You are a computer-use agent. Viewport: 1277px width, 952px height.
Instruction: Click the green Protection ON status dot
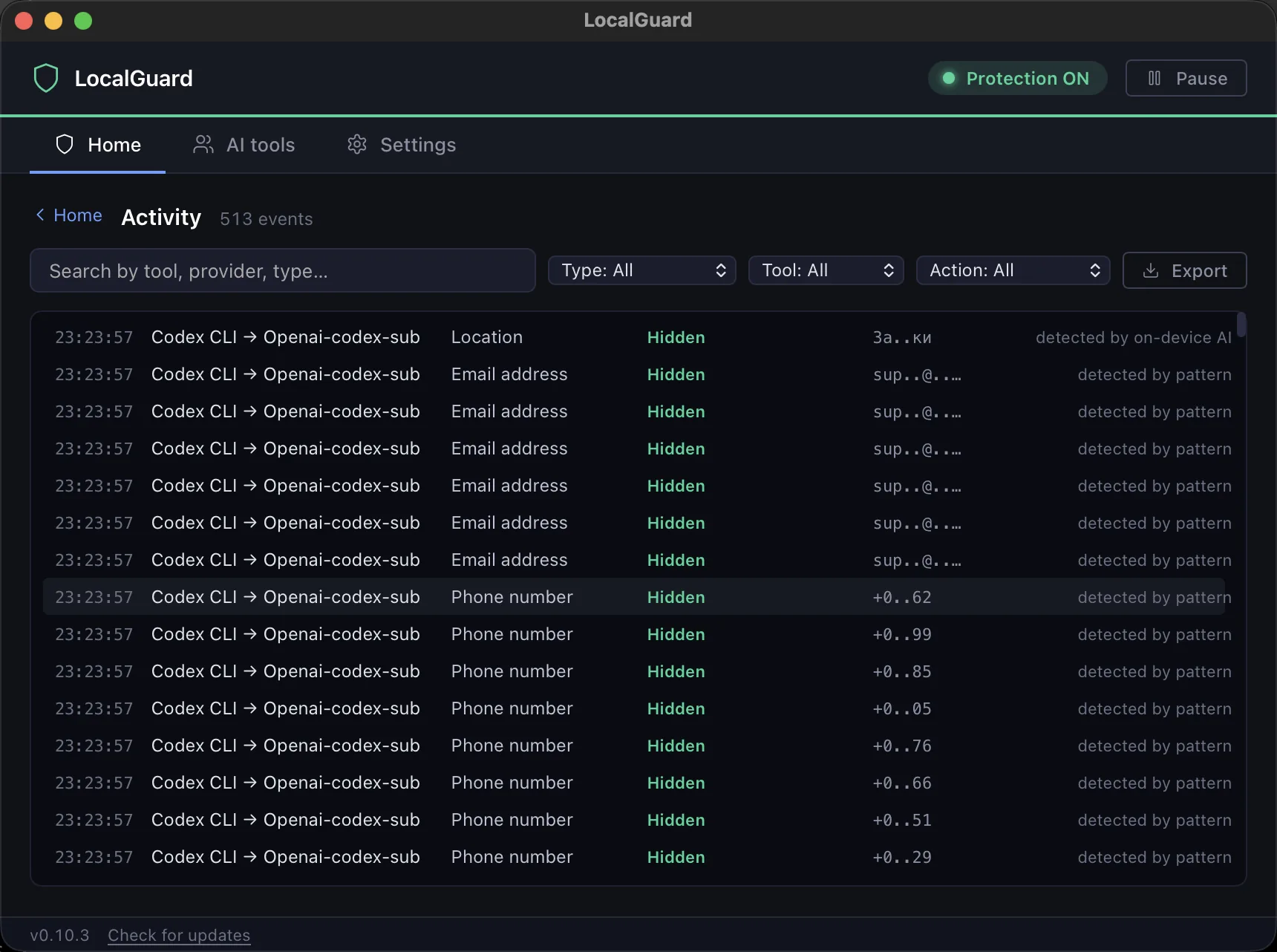948,78
